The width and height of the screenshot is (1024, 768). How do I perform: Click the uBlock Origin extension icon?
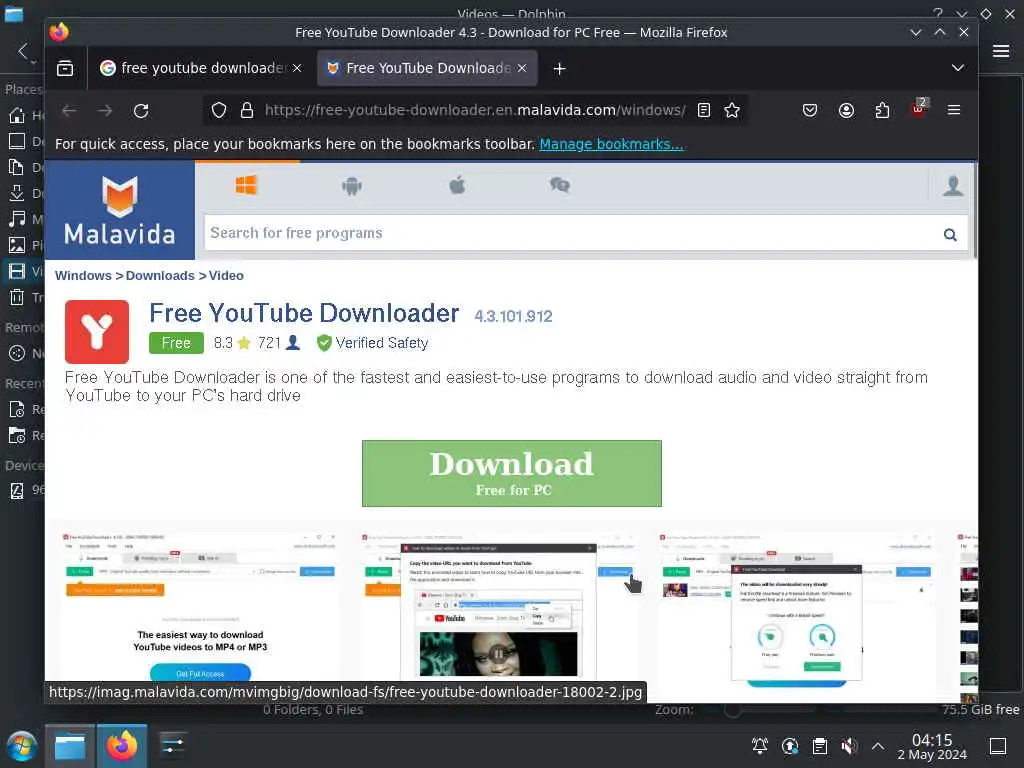(x=919, y=109)
